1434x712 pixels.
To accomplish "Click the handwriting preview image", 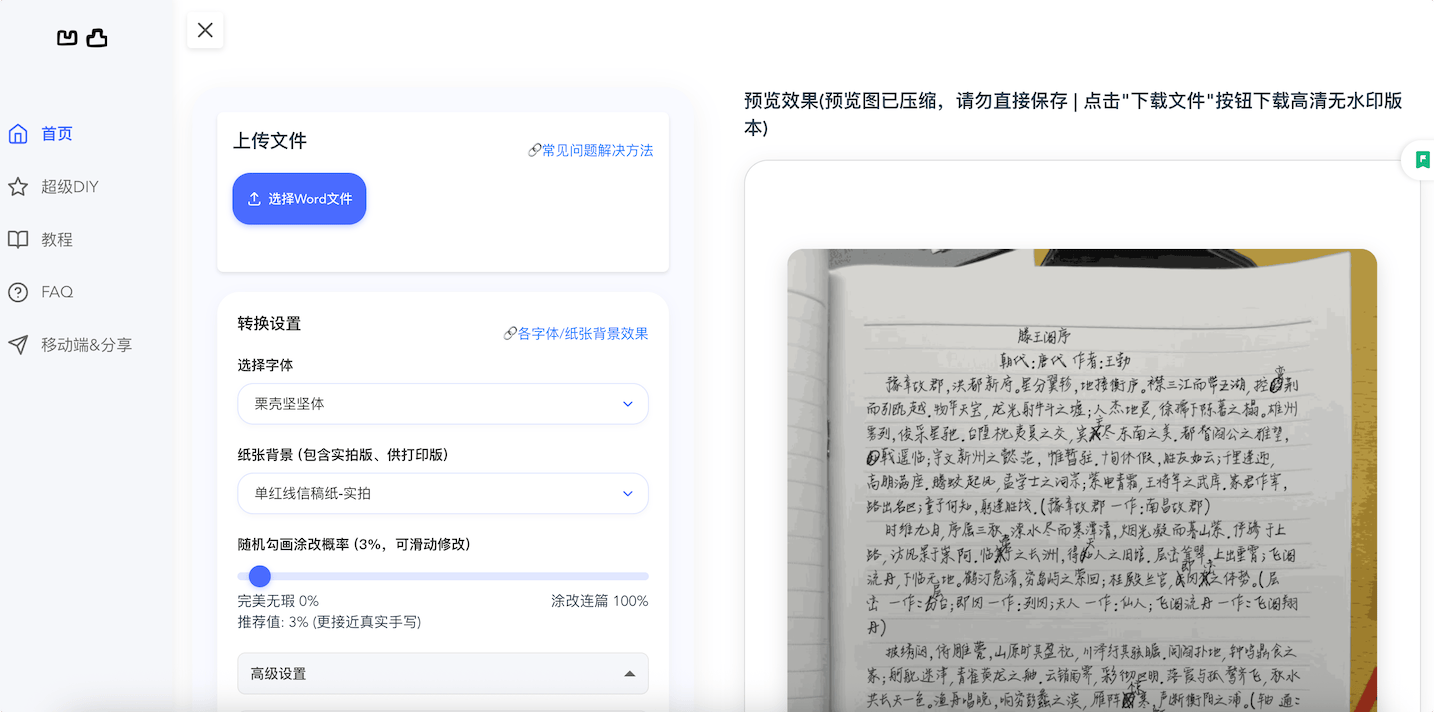I will click(1082, 480).
